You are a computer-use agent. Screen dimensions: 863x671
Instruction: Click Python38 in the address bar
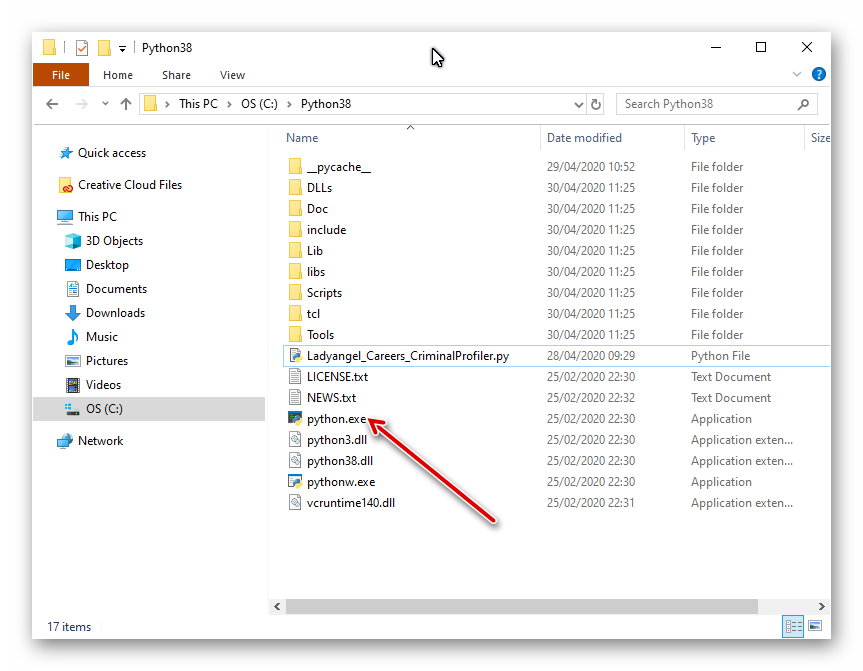click(x=326, y=104)
